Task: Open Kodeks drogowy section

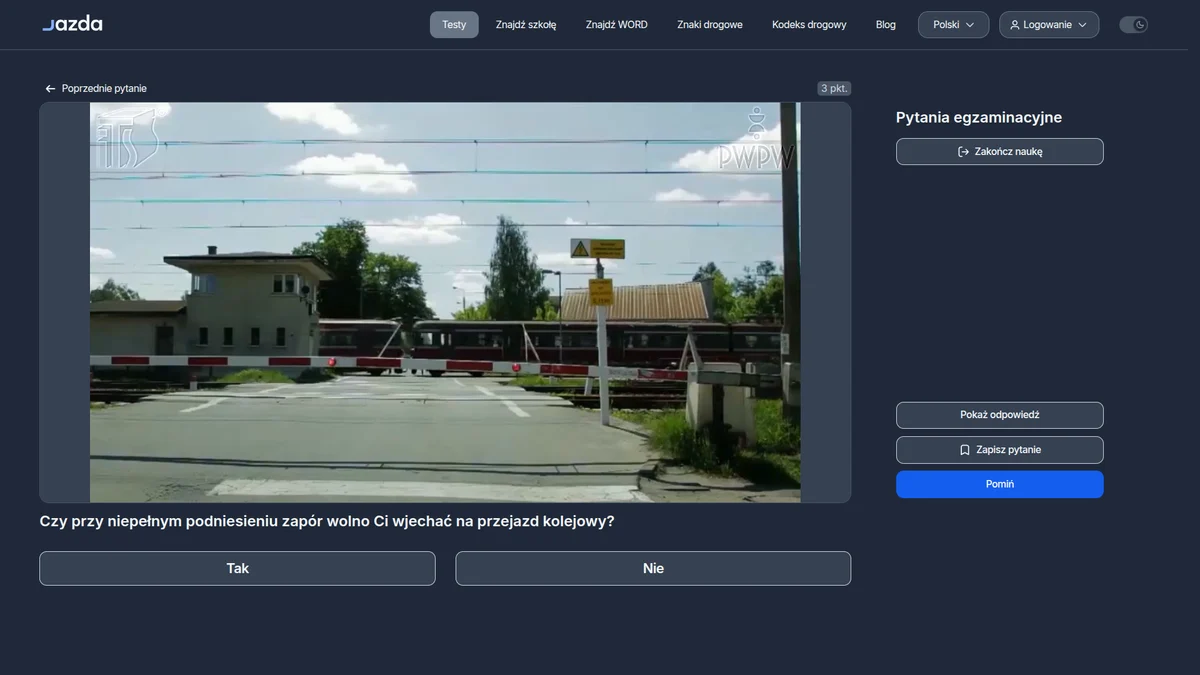Action: 809,25
